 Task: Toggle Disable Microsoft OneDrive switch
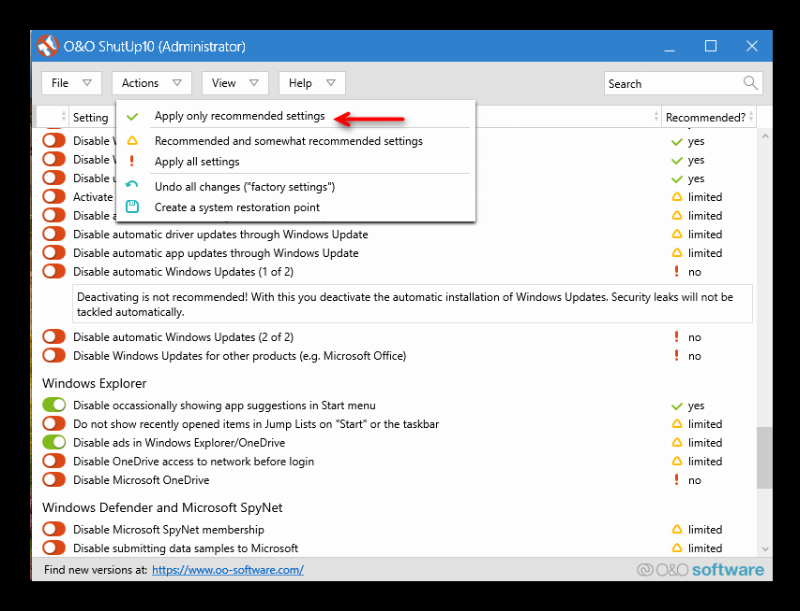(x=54, y=480)
